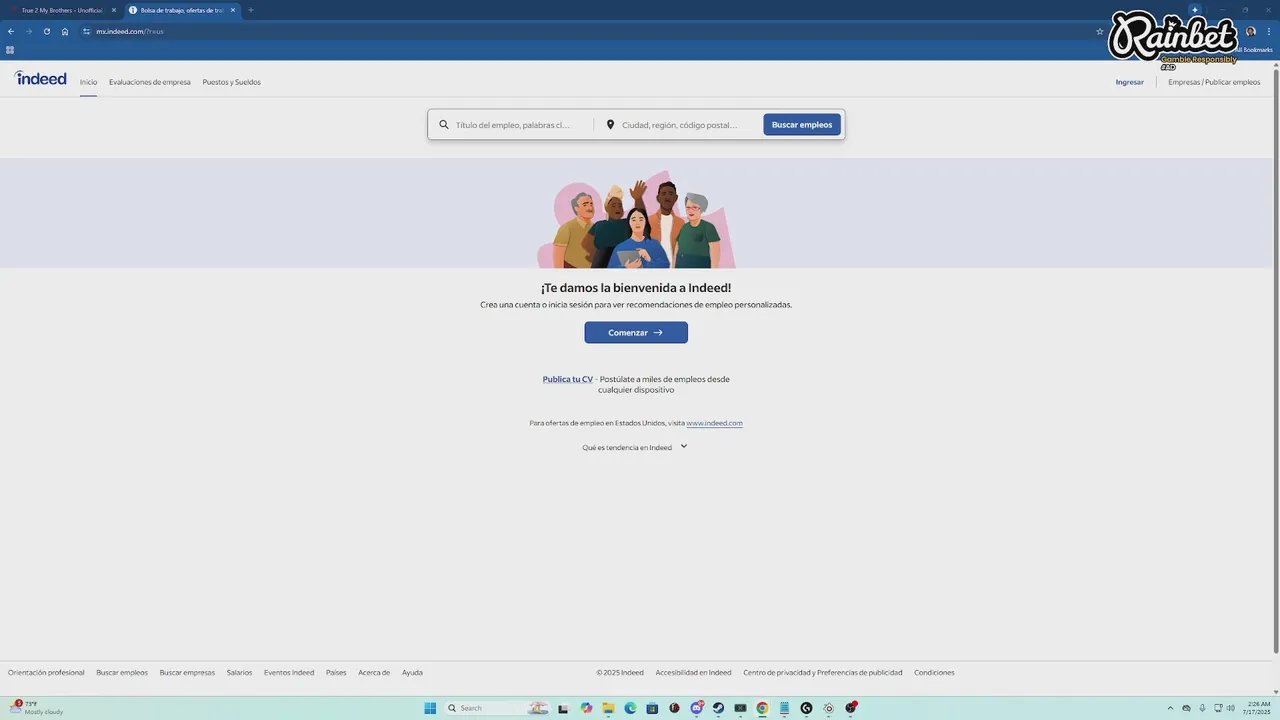1280x720 pixels.
Task: Open Salarios footer link
Action: click(x=239, y=673)
